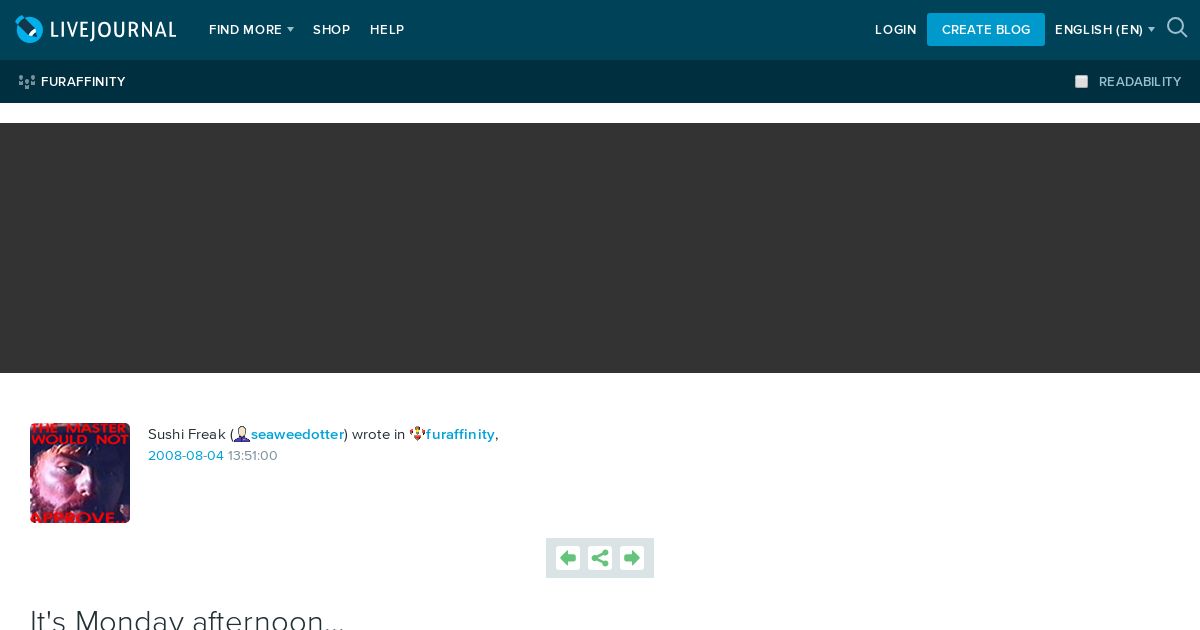Click the Readability label text
Image resolution: width=1200 pixels, height=630 pixels.
point(1140,82)
